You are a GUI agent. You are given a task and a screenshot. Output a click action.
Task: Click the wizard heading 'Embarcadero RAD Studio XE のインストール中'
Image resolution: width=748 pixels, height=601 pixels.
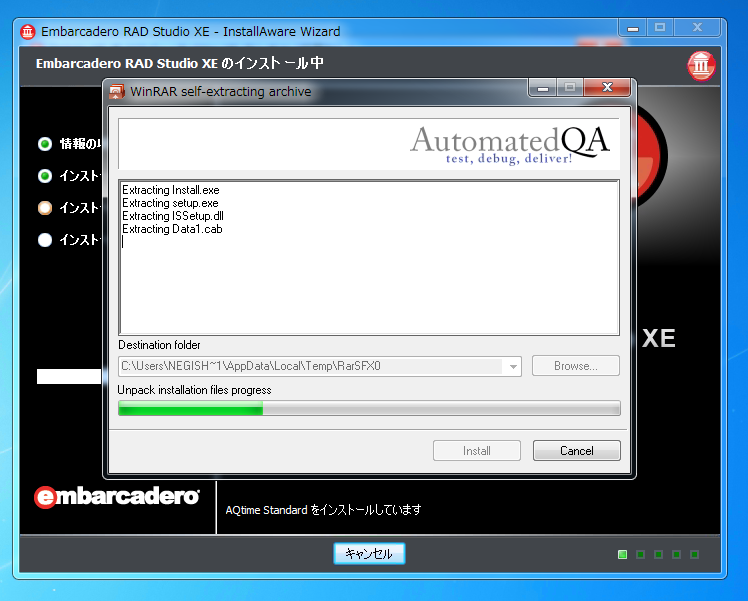179,63
